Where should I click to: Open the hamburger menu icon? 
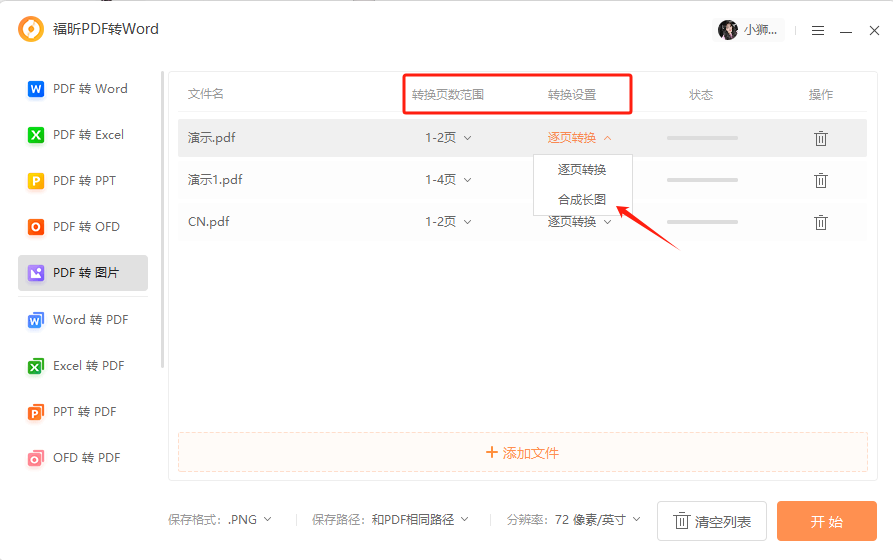click(818, 30)
